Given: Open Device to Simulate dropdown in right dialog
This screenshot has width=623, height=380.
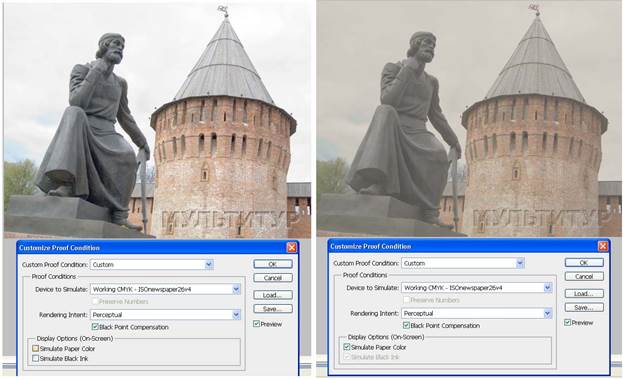Looking at the screenshot, I should [x=548, y=288].
